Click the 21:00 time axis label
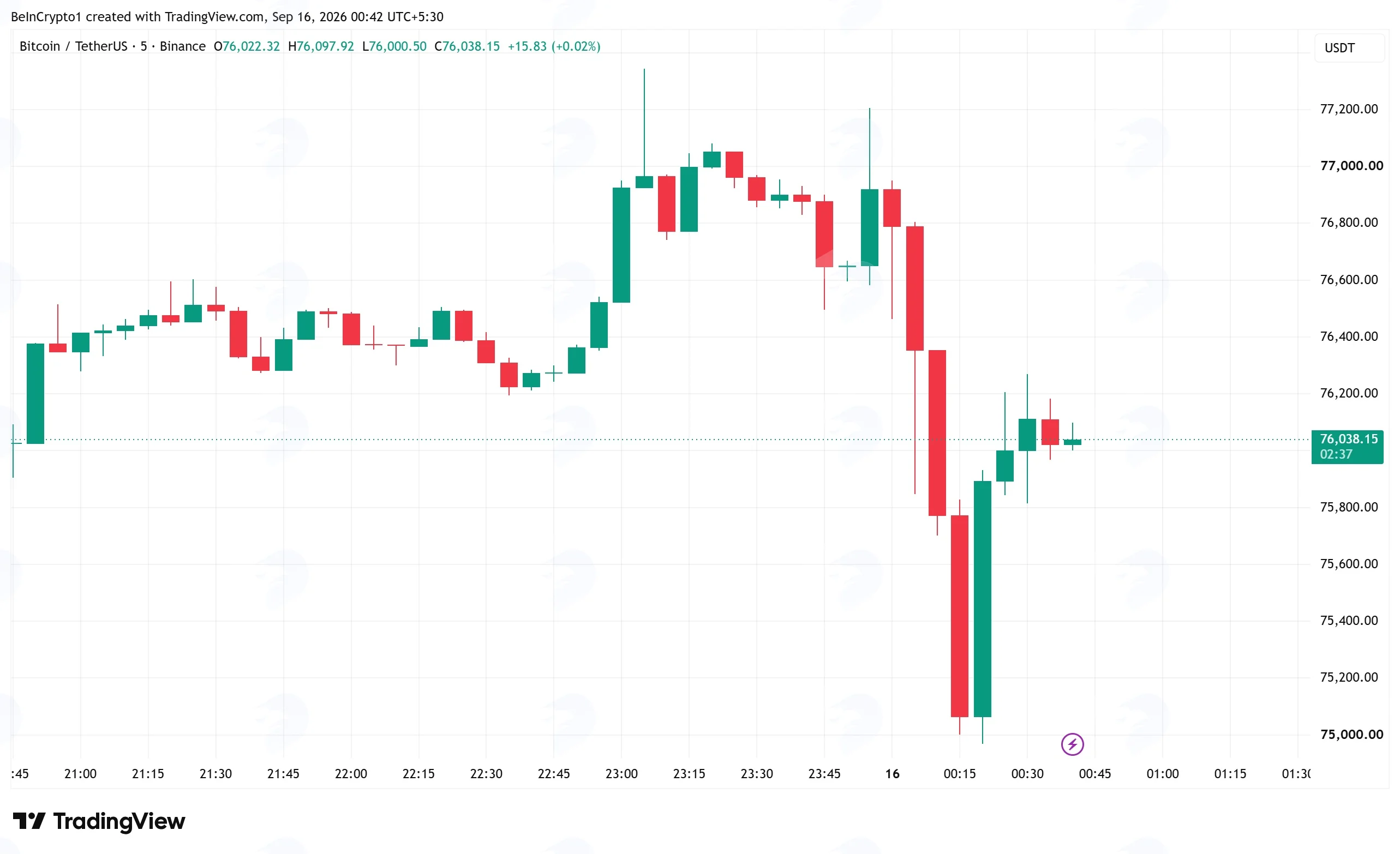 click(80, 773)
